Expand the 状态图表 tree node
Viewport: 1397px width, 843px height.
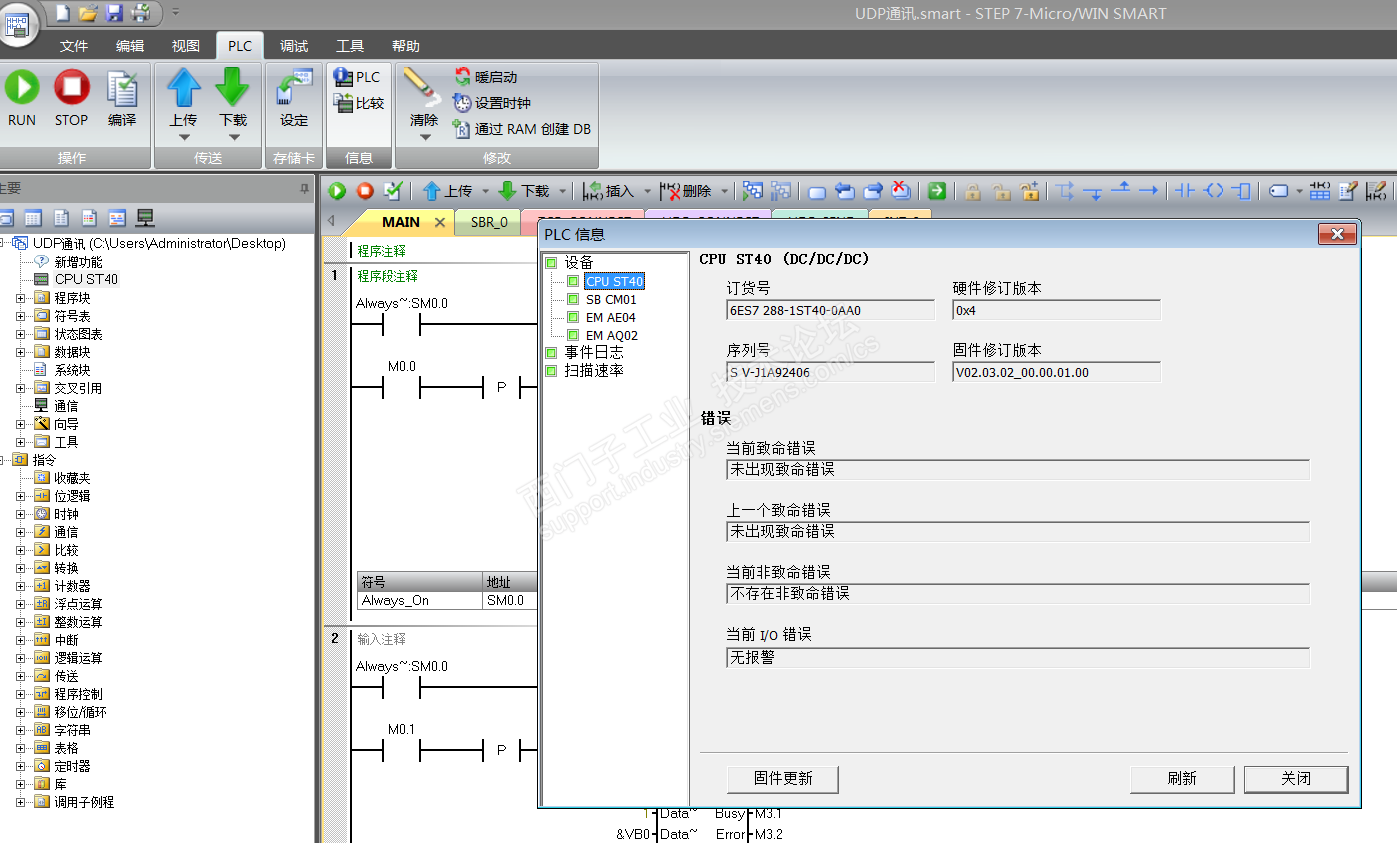pyautogui.click(x=21, y=334)
